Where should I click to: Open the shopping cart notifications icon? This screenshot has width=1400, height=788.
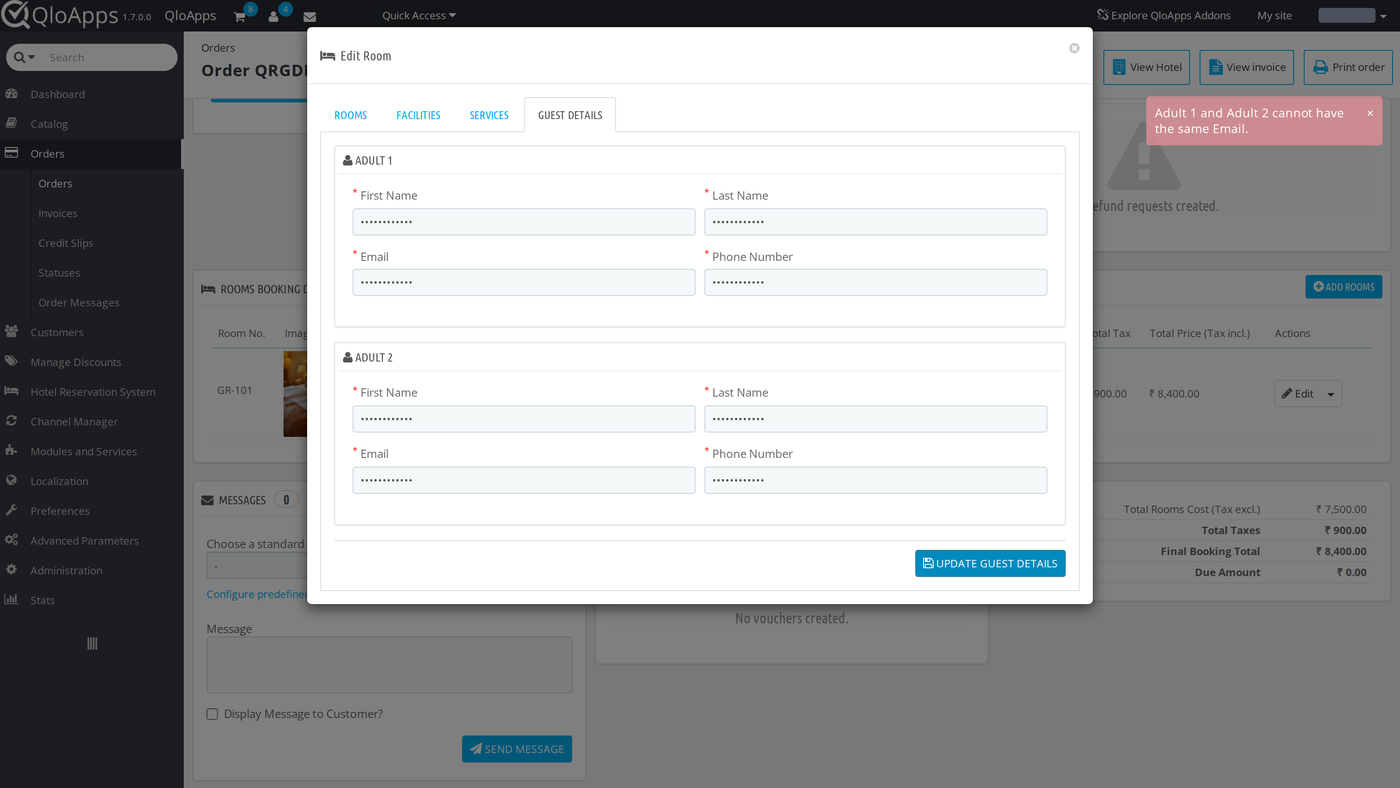[x=240, y=17]
